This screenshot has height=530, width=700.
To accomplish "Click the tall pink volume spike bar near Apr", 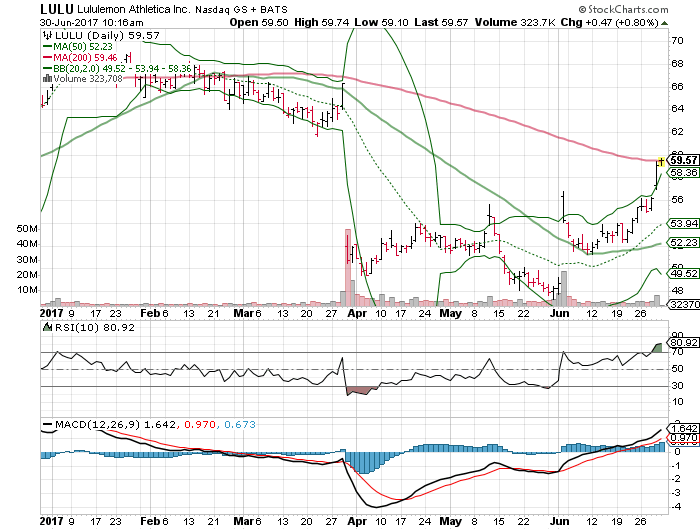I will point(348,267).
